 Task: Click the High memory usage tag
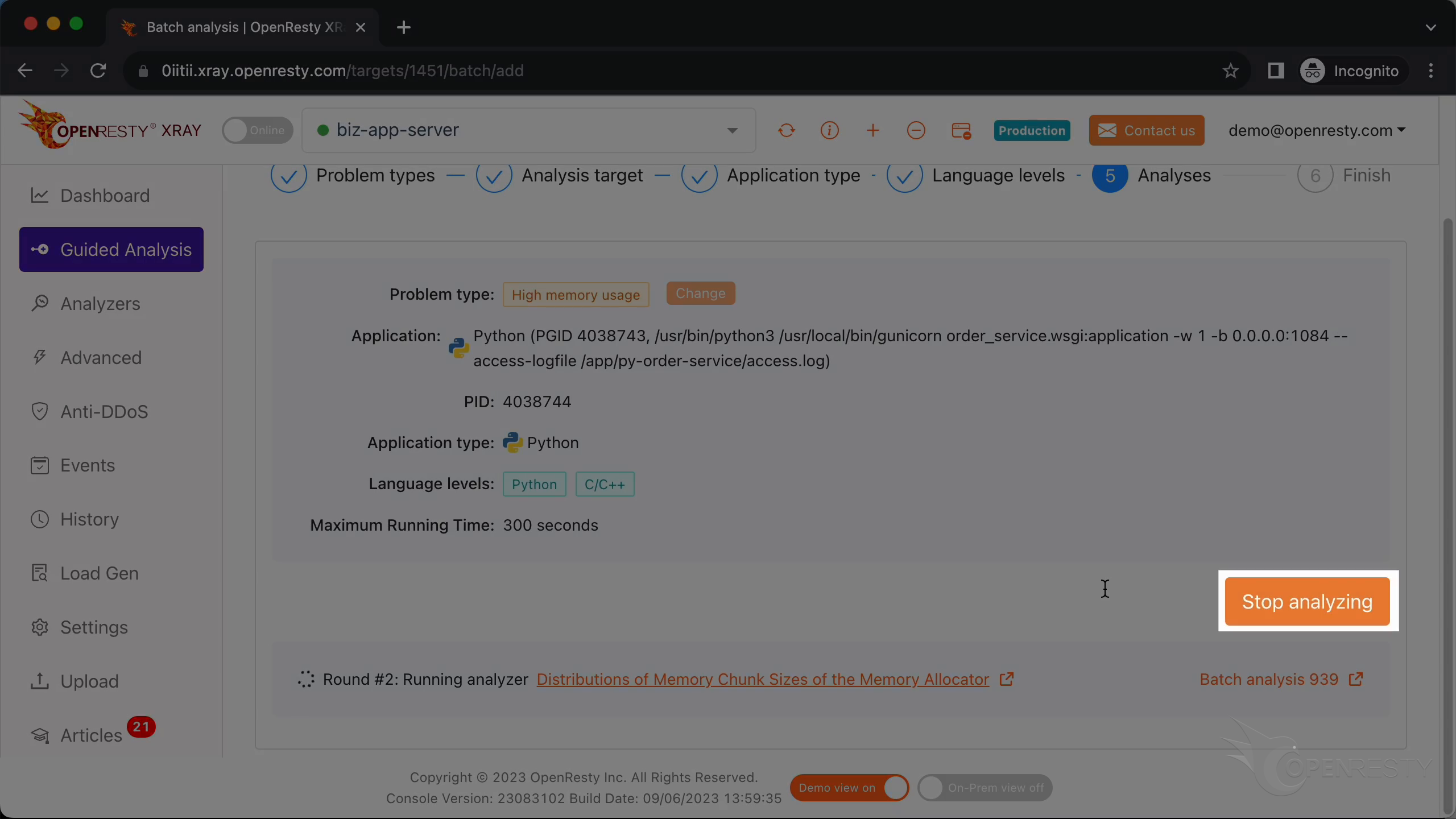click(x=576, y=295)
